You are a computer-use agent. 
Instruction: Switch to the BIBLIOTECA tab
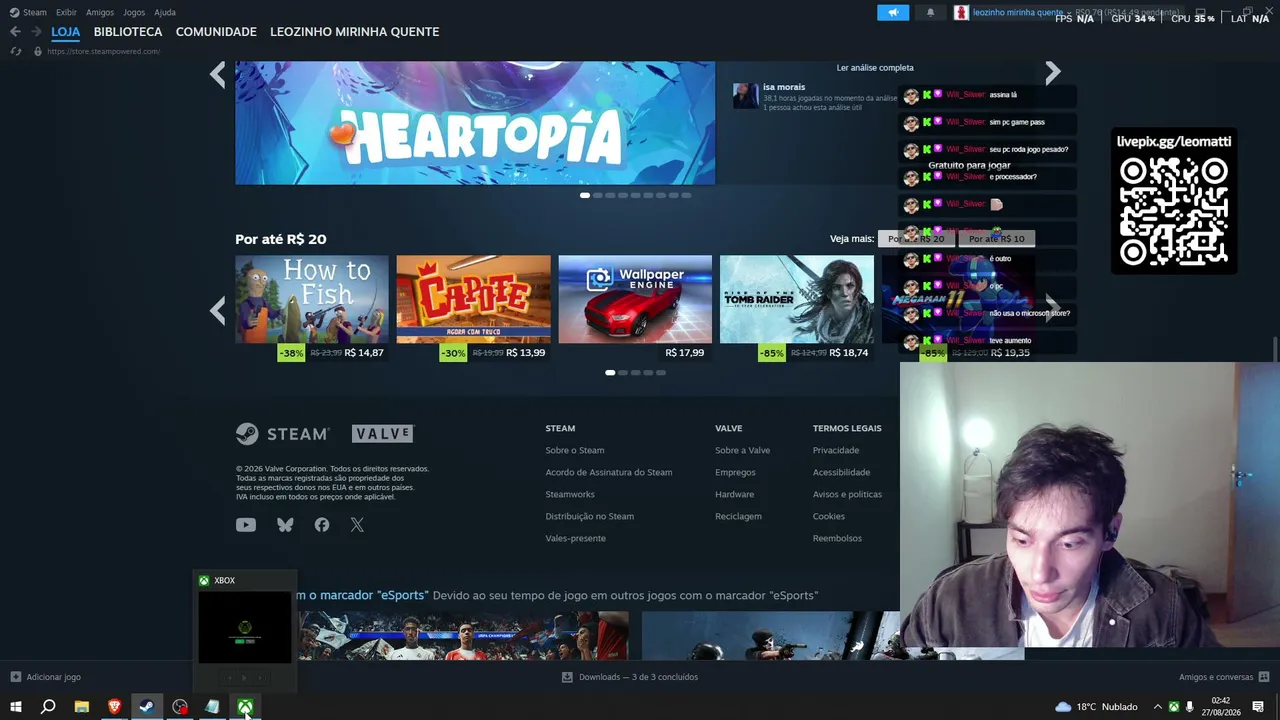128,32
